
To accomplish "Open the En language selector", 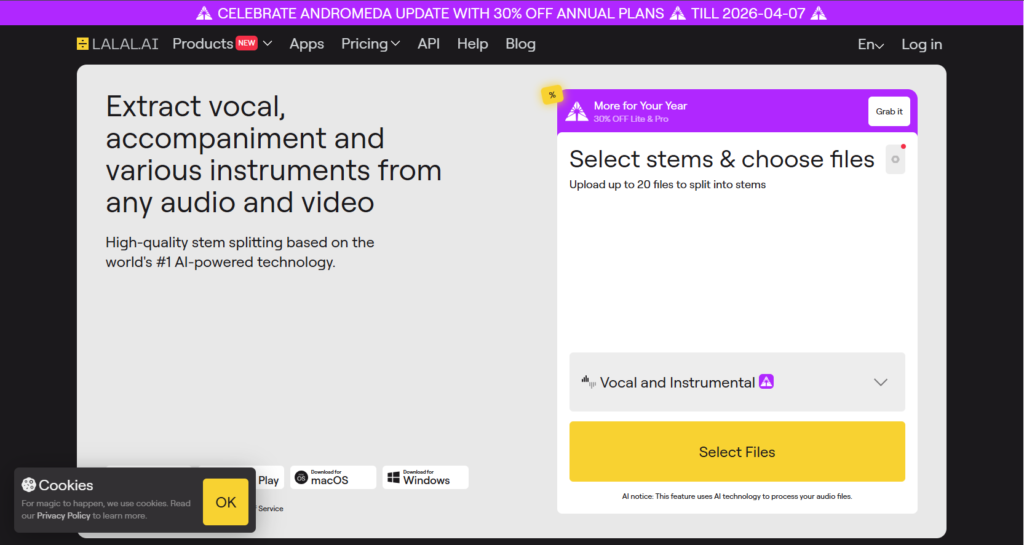I will pos(870,45).
